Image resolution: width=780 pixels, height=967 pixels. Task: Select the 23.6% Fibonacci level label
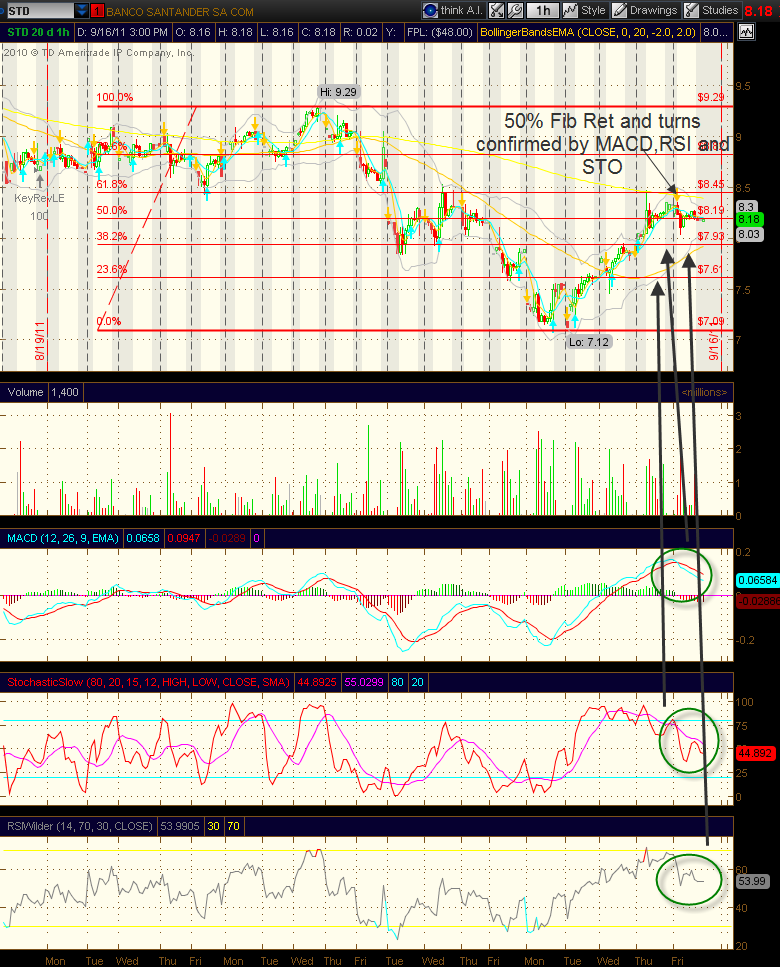pos(112,270)
